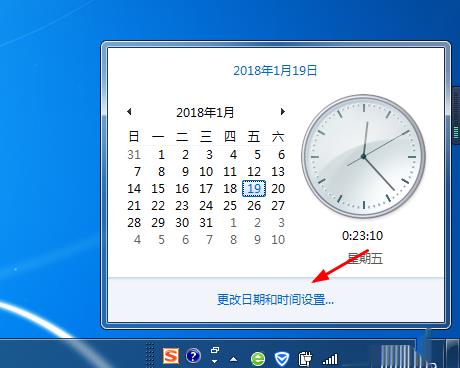The width and height of the screenshot is (460, 368).
Task: Select January 13 in the calendar
Action: 278,172
